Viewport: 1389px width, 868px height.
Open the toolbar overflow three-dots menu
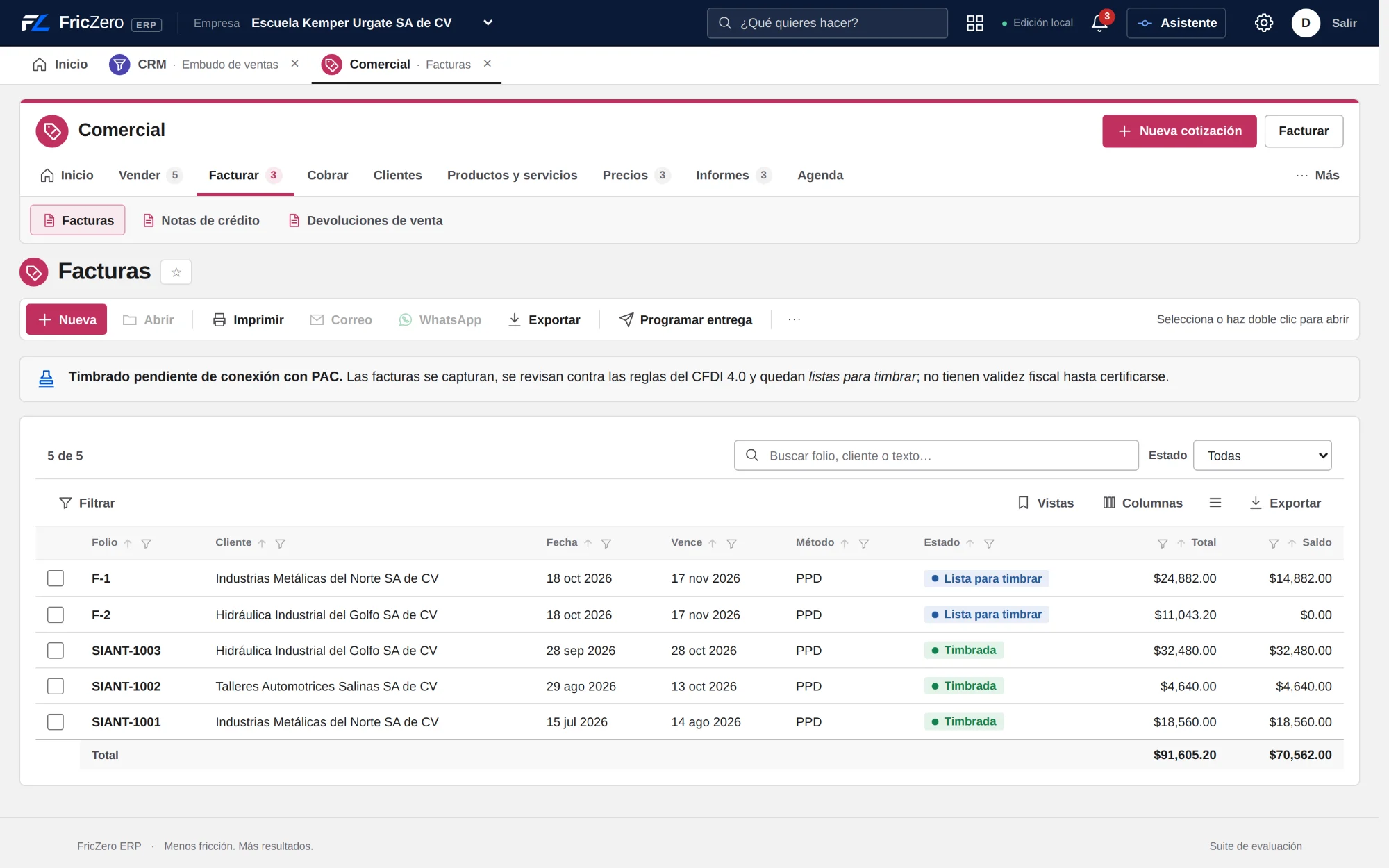(x=795, y=319)
